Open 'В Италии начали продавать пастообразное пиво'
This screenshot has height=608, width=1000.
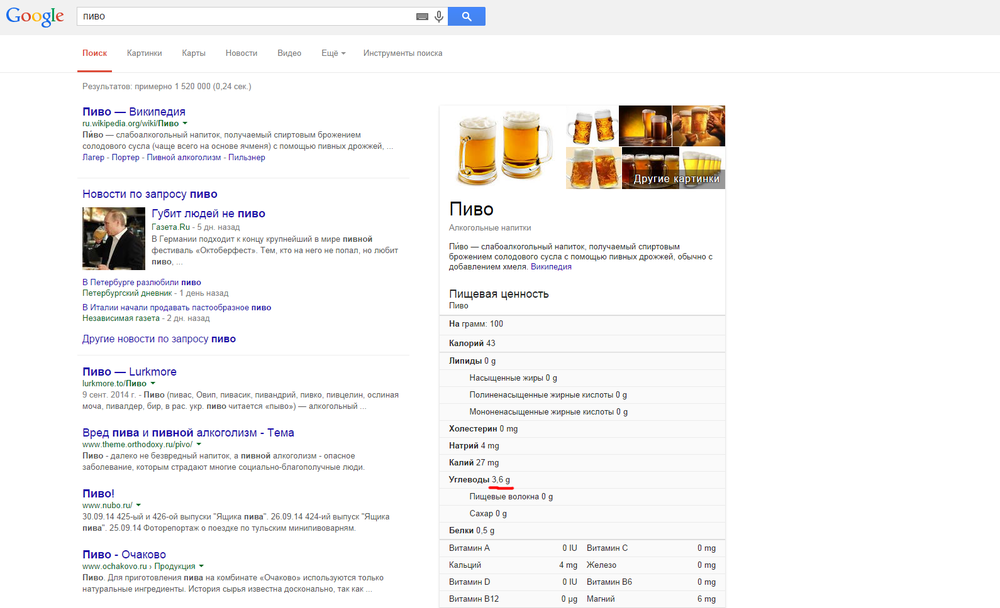(x=177, y=308)
